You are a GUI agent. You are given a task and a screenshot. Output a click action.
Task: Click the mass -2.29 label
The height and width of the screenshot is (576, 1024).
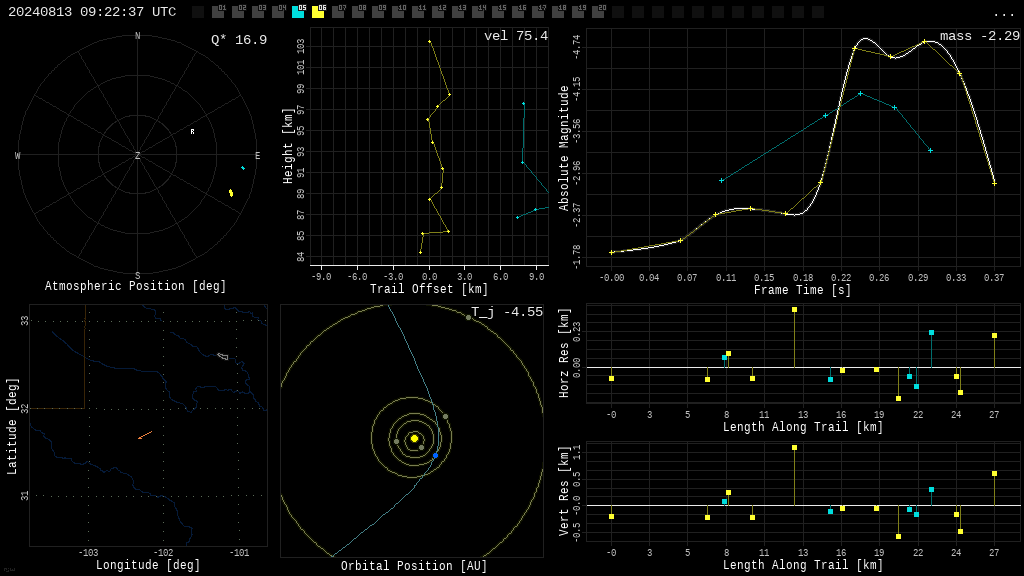tap(980, 36)
